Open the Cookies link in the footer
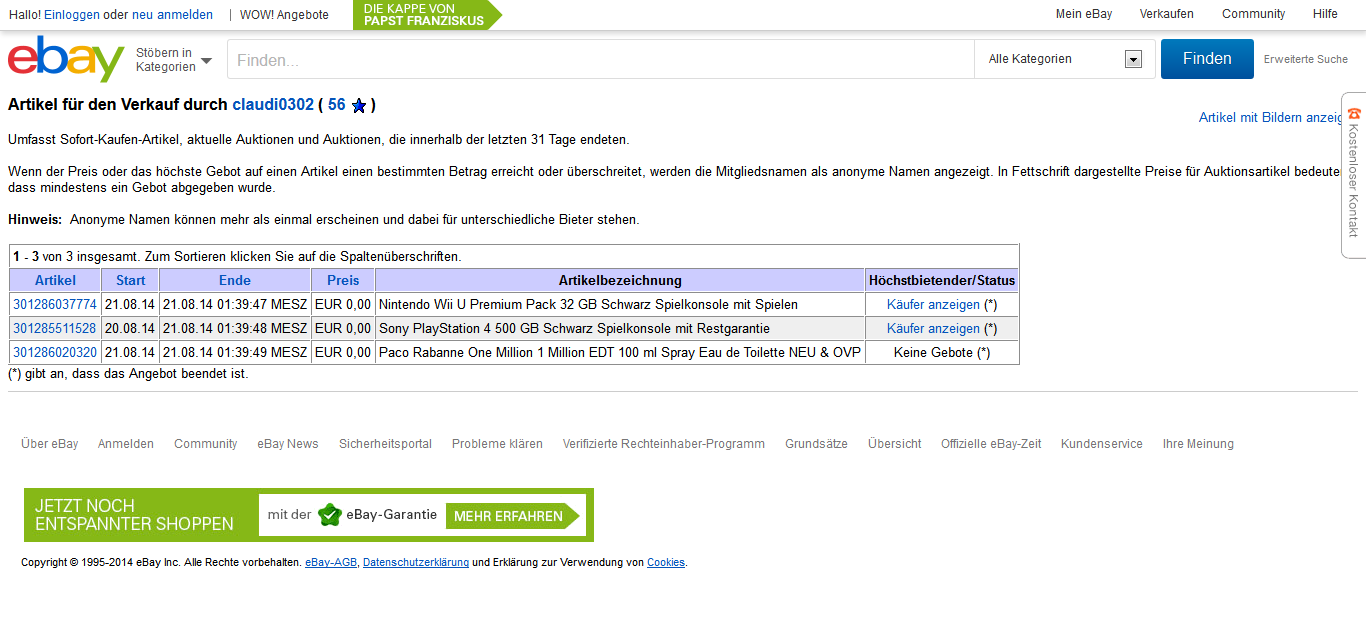Viewport: 1366px width, 634px height. pyautogui.click(x=666, y=563)
